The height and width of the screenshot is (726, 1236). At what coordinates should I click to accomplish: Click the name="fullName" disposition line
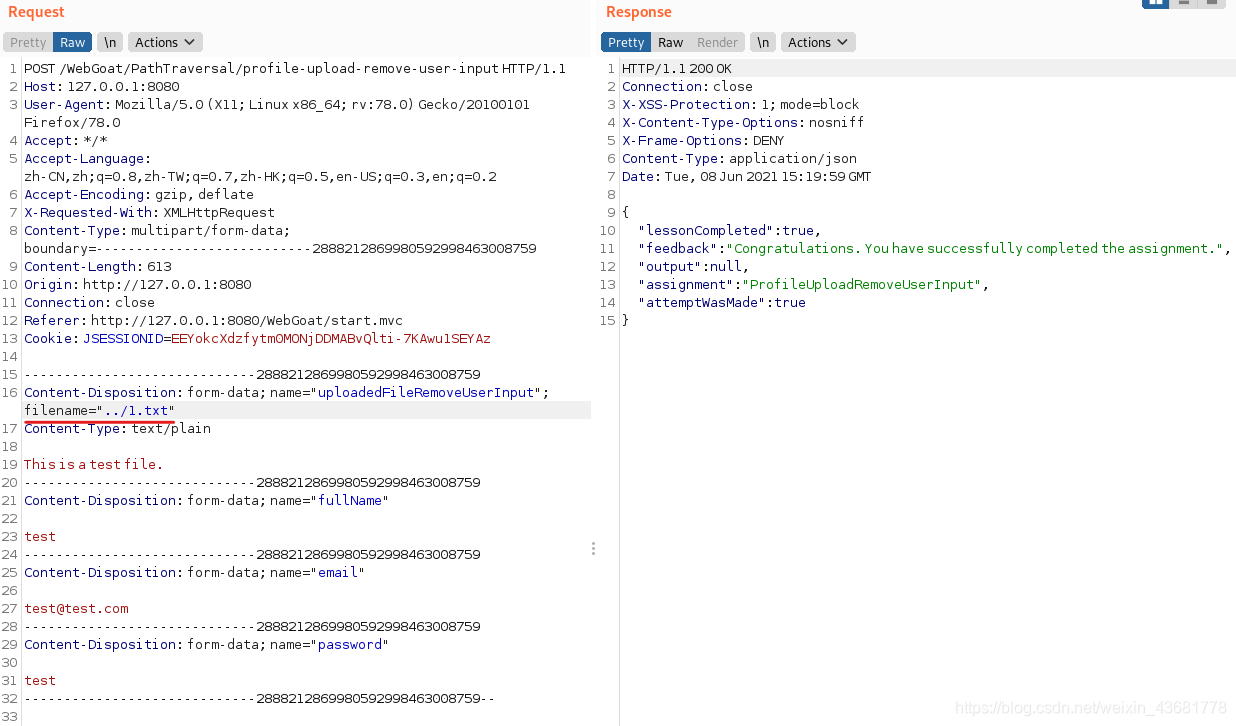[206, 500]
